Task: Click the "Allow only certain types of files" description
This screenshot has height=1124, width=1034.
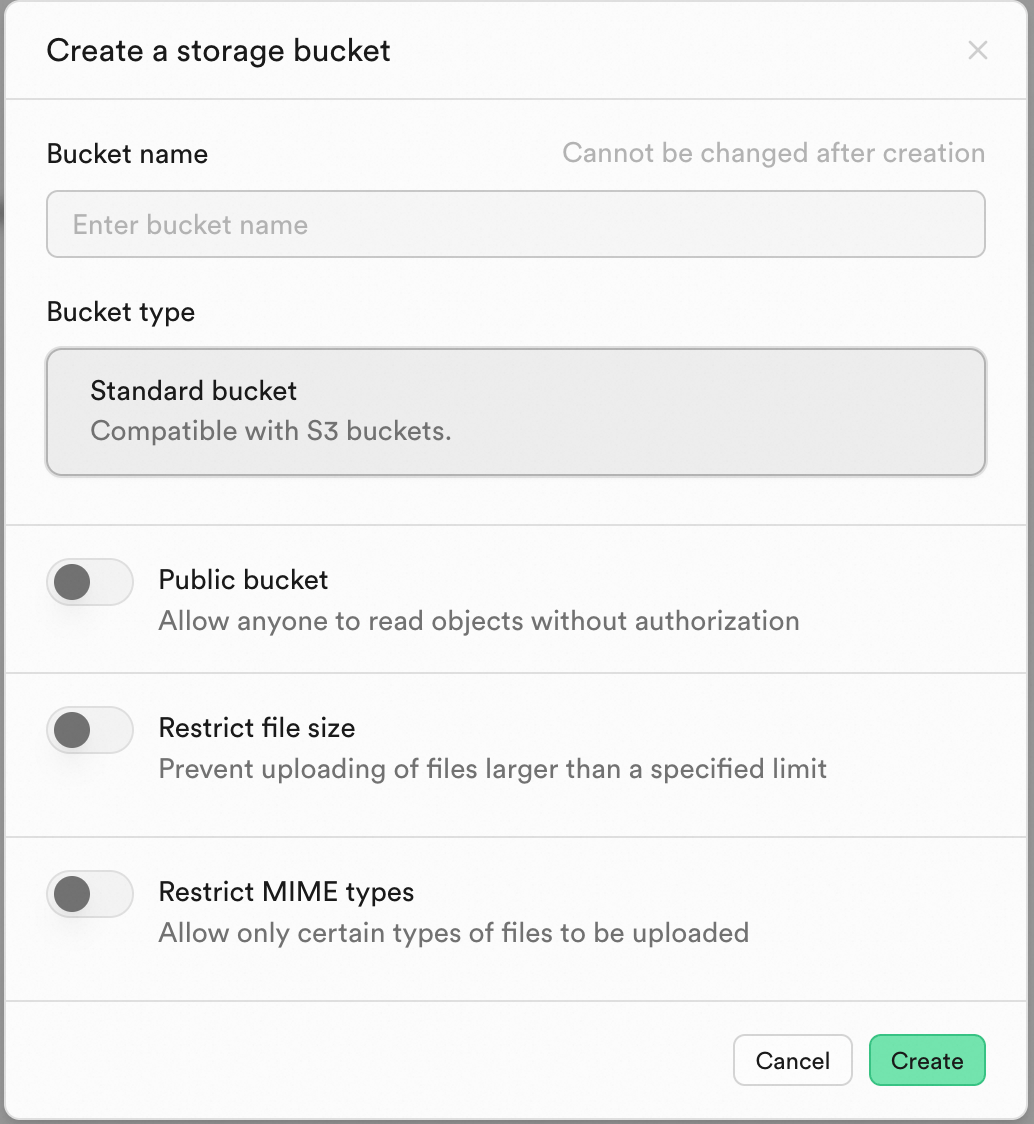Action: click(453, 933)
